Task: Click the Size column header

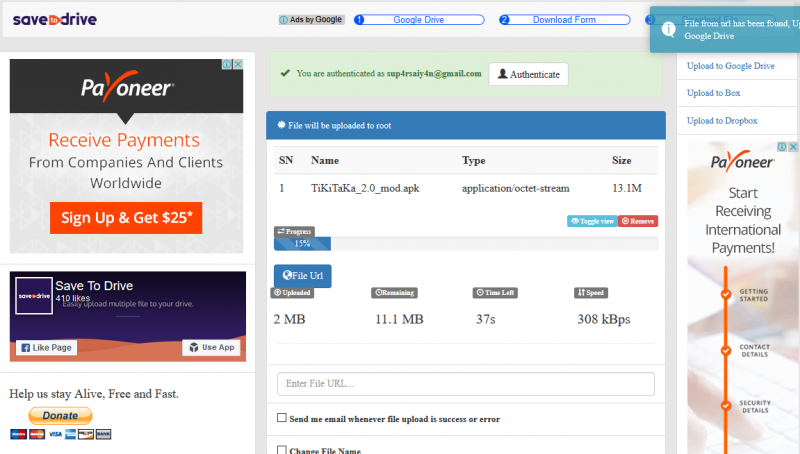Action: 621,160
